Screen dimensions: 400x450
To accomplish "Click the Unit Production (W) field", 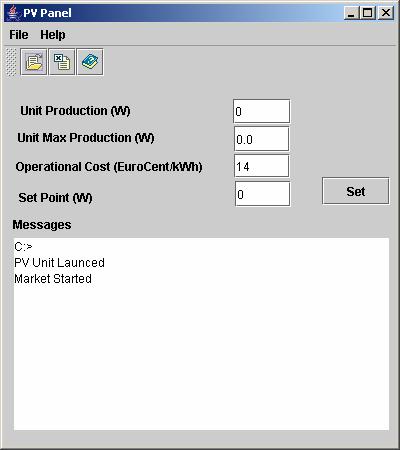I will (262, 111).
